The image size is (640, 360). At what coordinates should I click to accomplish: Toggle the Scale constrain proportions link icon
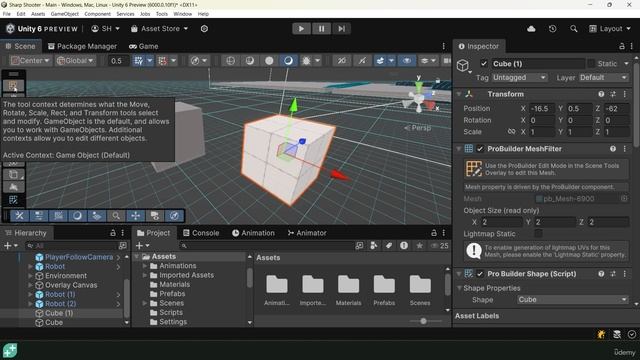pos(511,132)
